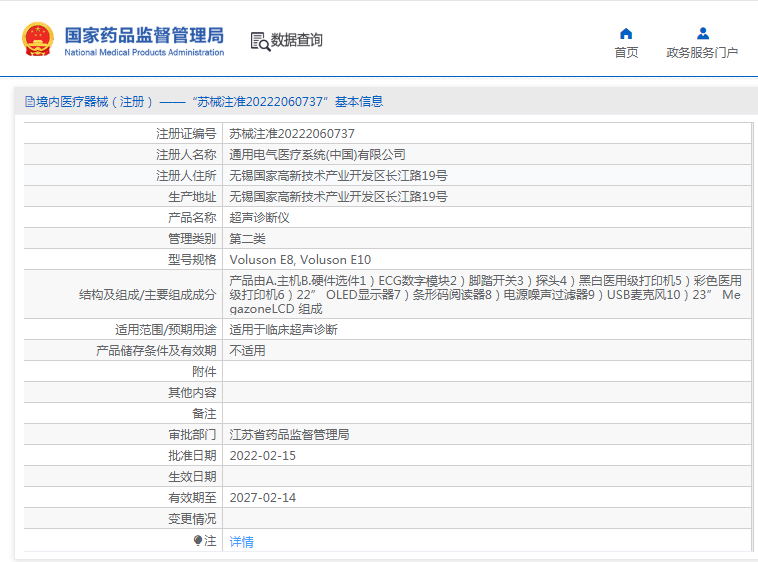The width and height of the screenshot is (758, 562).
Task: Select the value 苏械注准20222060737 in the table
Action: click(x=292, y=133)
